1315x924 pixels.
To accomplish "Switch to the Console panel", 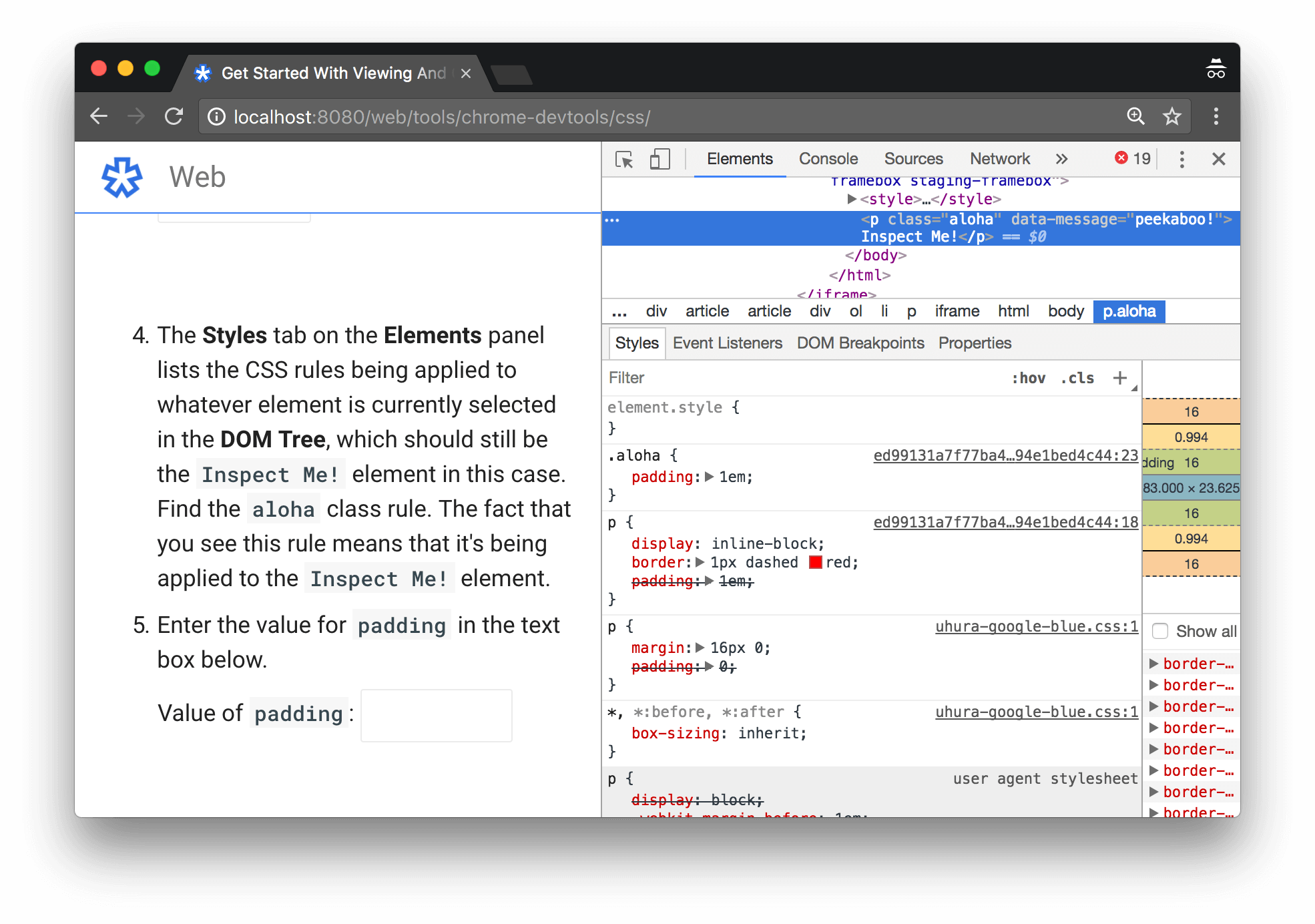I will [x=828, y=159].
